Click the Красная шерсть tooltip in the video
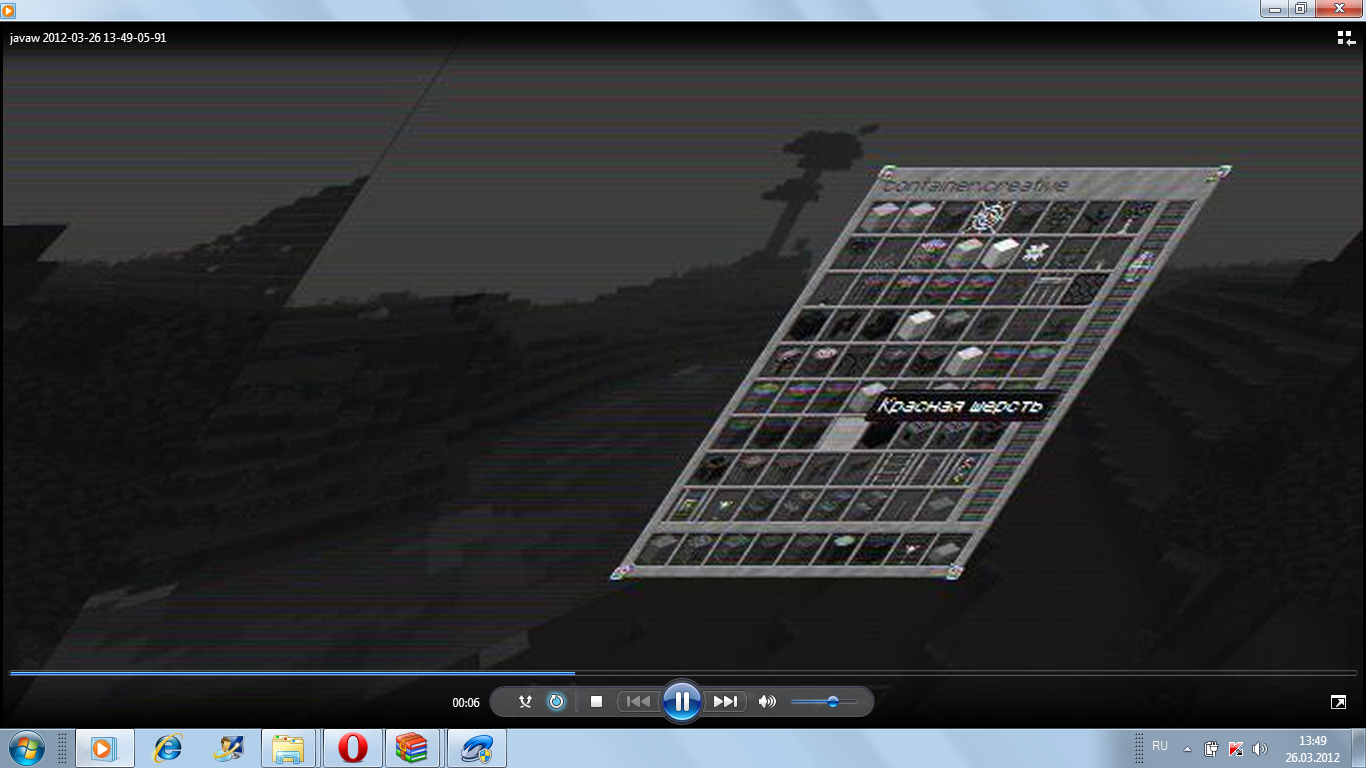 click(x=960, y=405)
